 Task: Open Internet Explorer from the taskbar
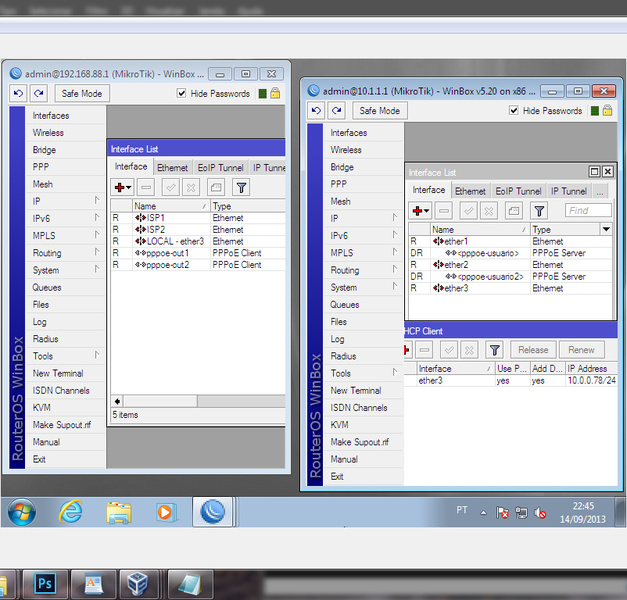[71, 512]
